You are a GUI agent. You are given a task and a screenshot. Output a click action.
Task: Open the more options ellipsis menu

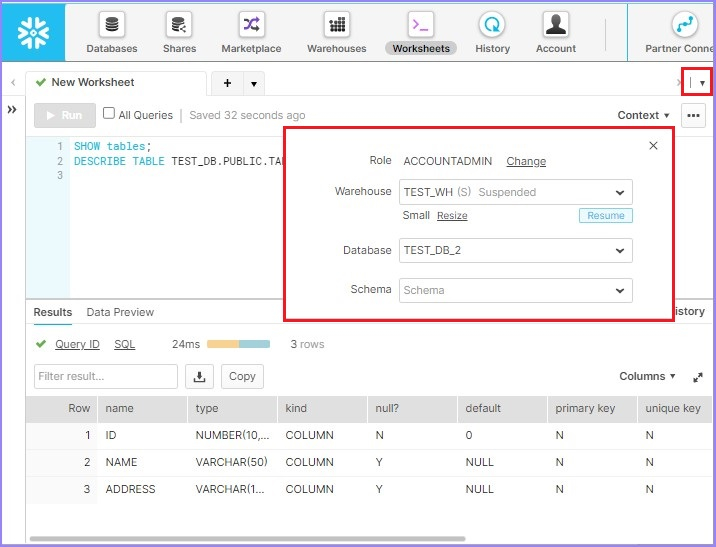pyautogui.click(x=693, y=115)
